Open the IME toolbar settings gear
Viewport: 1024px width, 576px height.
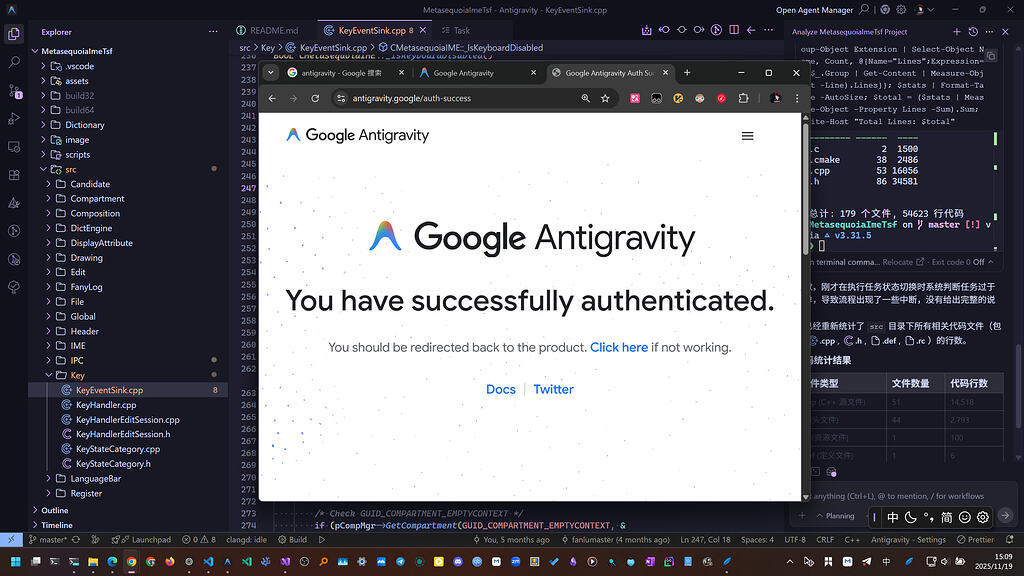tap(983, 517)
